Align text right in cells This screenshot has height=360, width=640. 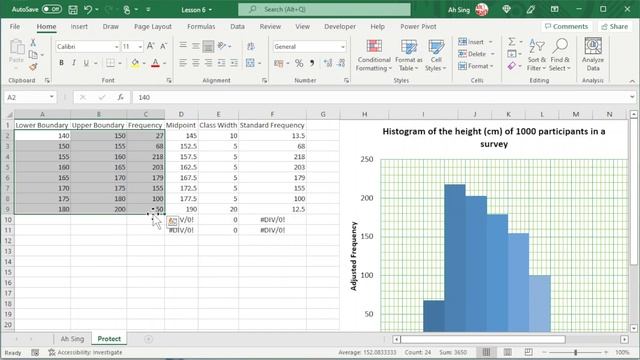208,63
